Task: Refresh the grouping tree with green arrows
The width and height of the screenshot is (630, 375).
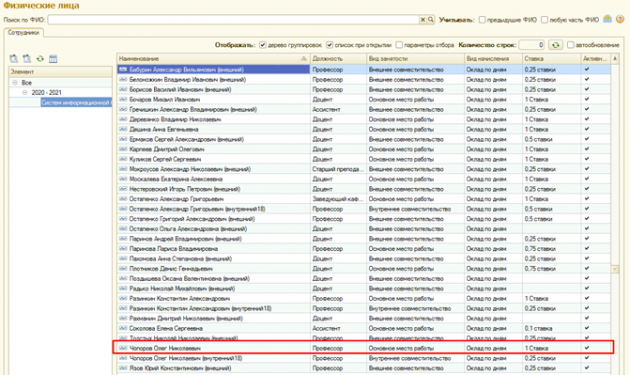Action: point(40,59)
